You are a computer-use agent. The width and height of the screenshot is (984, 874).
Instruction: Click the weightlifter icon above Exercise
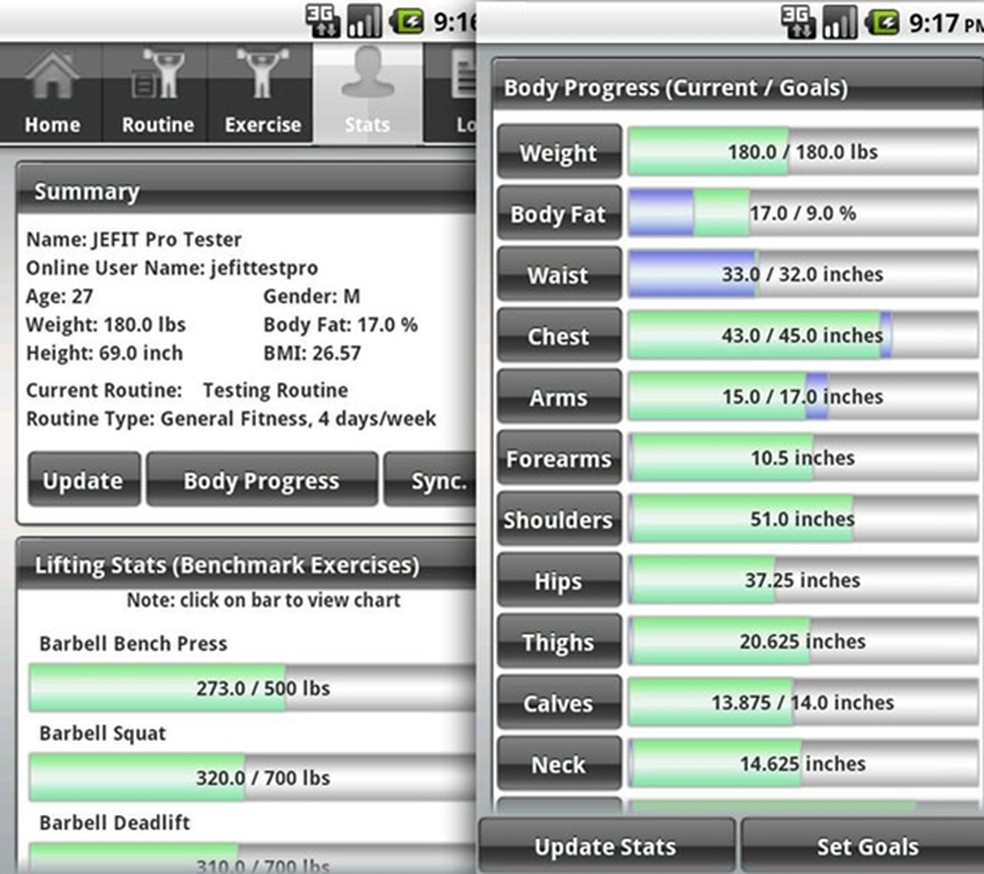click(262, 73)
